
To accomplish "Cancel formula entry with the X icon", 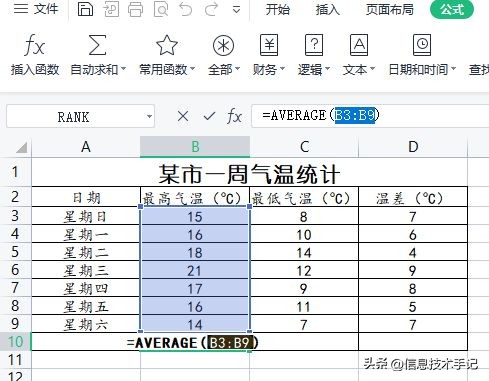I will pos(183,116).
